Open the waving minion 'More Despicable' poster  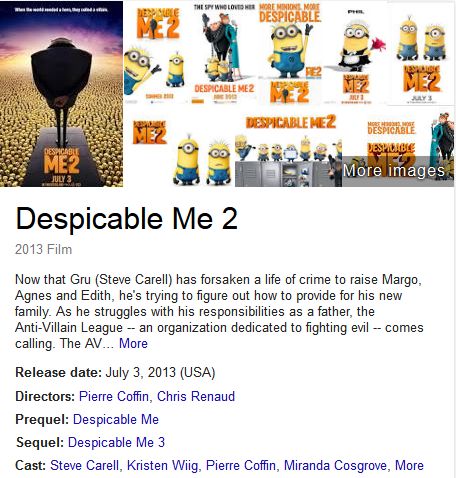pyautogui.click(x=290, y=53)
